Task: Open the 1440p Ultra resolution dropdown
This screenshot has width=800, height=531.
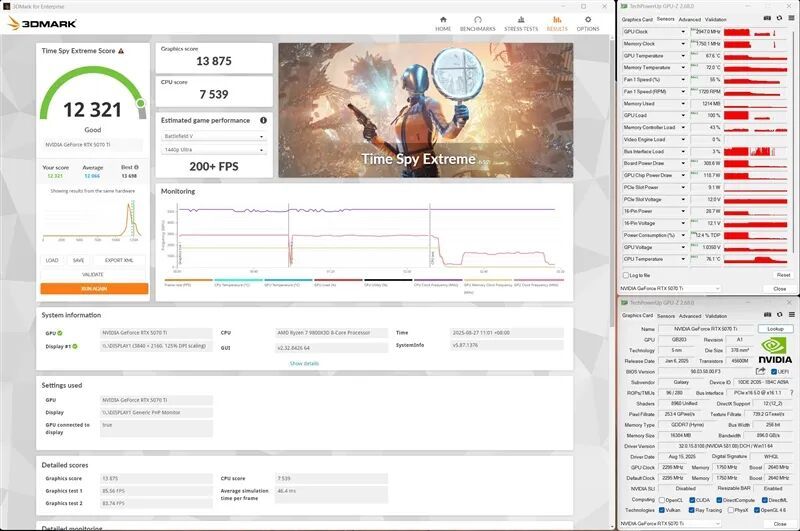Action: [x=213, y=150]
